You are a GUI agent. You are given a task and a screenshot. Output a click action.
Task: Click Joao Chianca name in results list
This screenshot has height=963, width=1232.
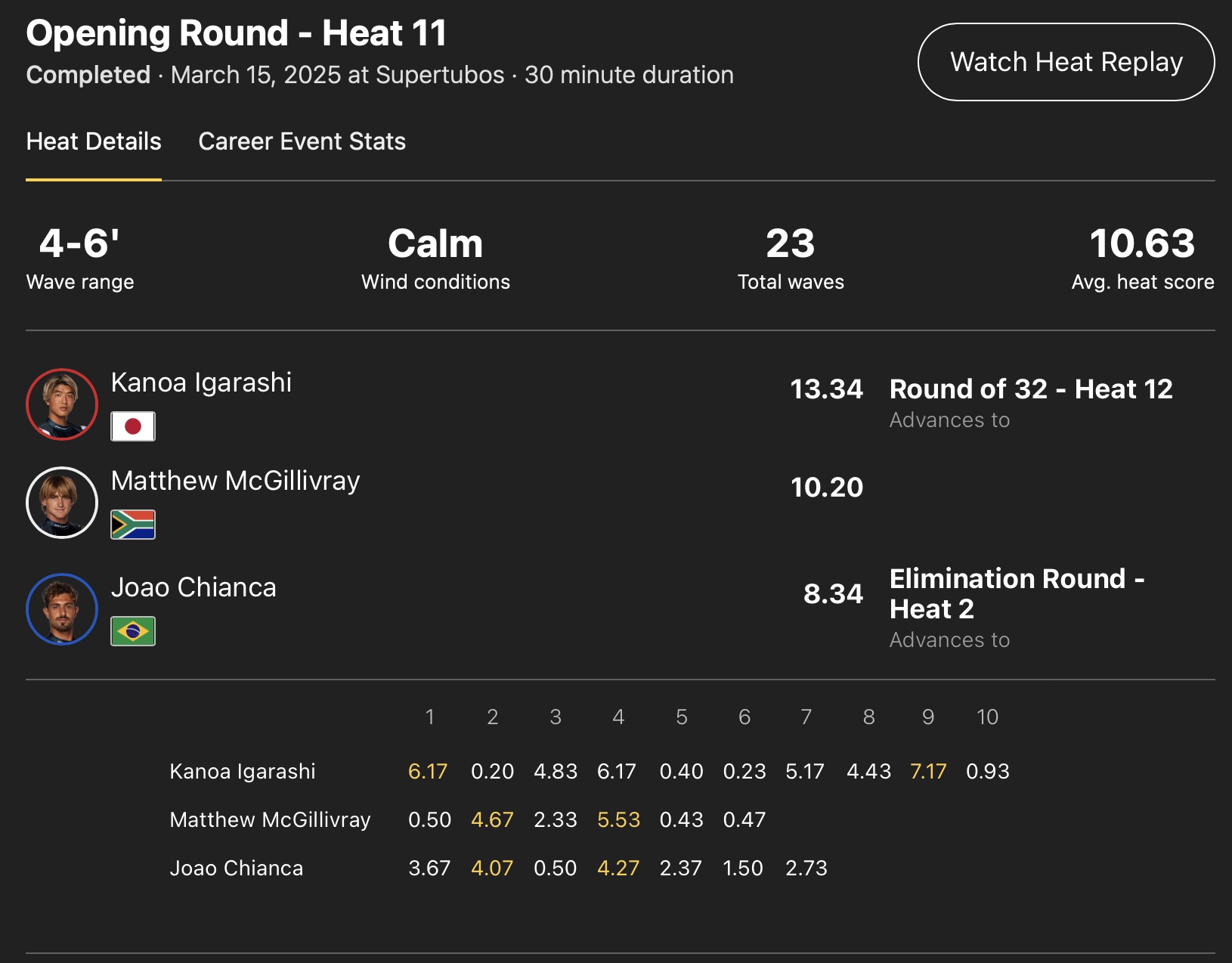pos(193,587)
